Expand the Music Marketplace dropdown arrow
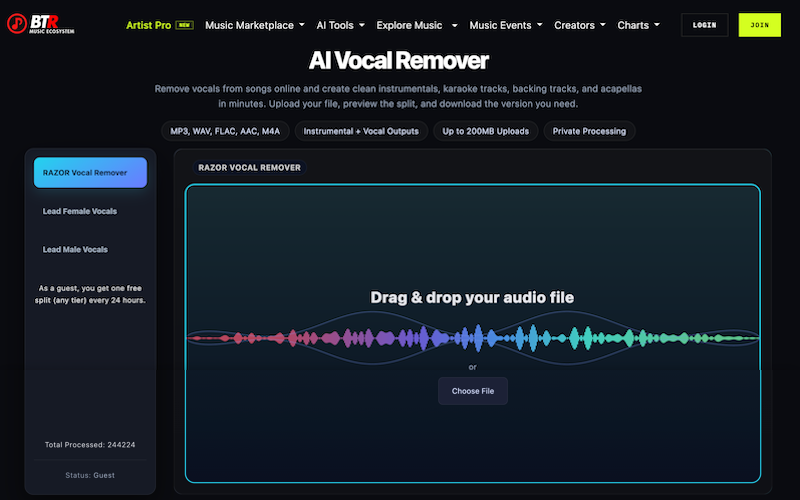Image resolution: width=800 pixels, height=500 pixels. [x=302, y=24]
